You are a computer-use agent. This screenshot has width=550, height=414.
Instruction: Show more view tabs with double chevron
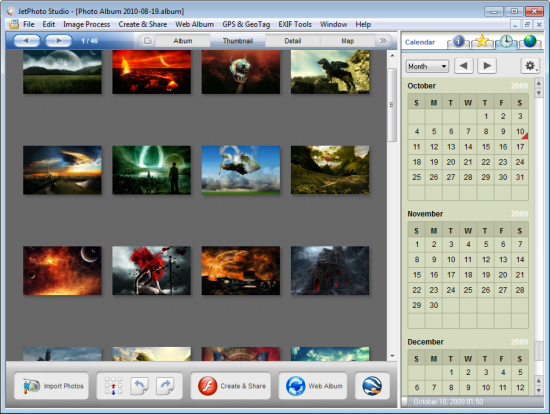[383, 41]
